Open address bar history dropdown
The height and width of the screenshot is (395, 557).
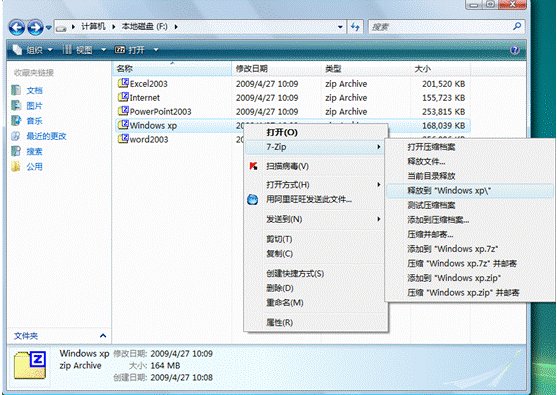(x=340, y=27)
